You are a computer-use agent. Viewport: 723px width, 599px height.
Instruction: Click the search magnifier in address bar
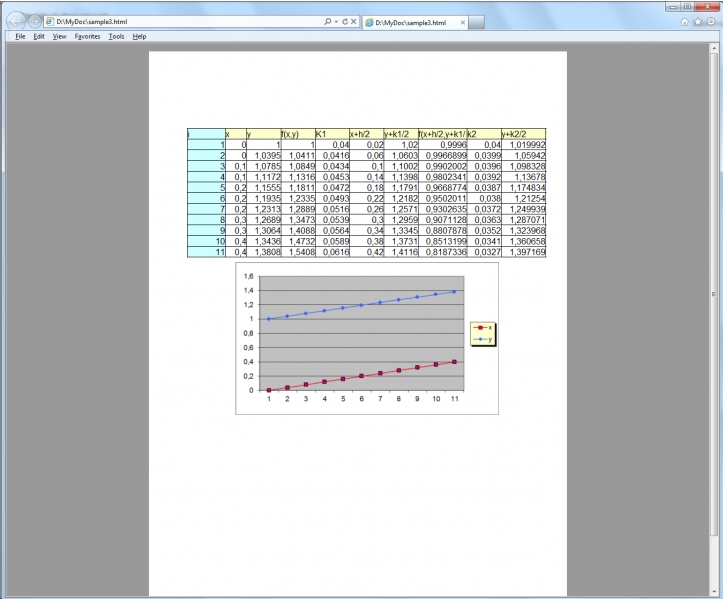tap(327, 22)
